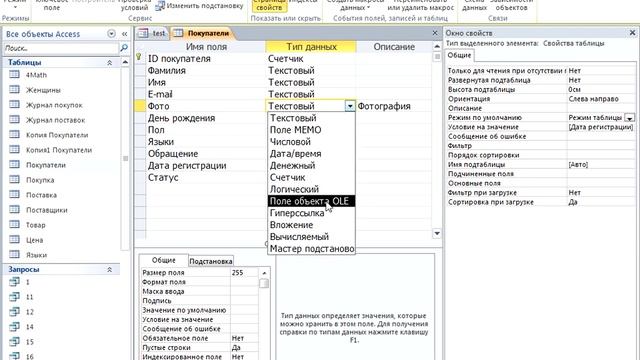The image size is (640, 360).
Task: Click the query 15 icon
Action: [x=14, y=342]
